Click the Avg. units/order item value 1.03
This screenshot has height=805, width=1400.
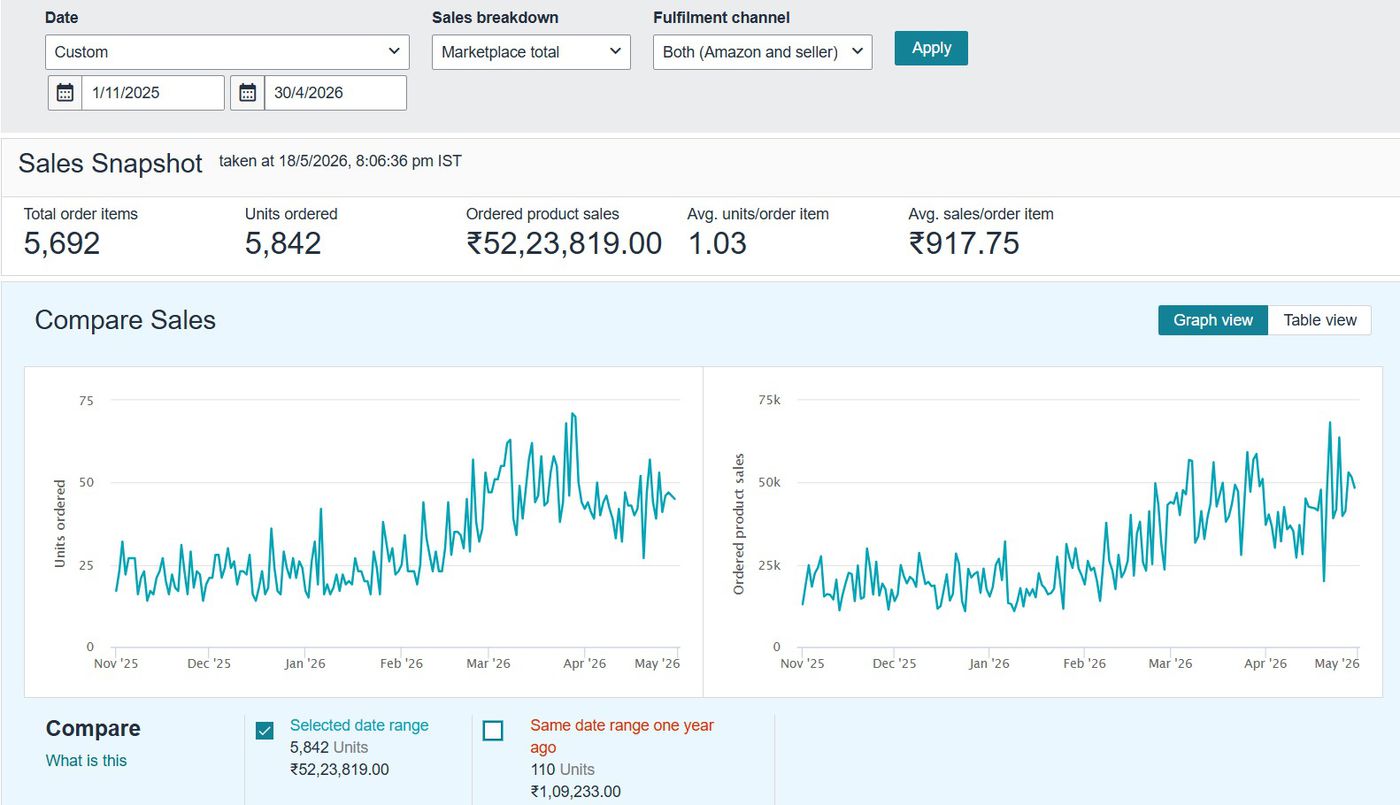717,243
